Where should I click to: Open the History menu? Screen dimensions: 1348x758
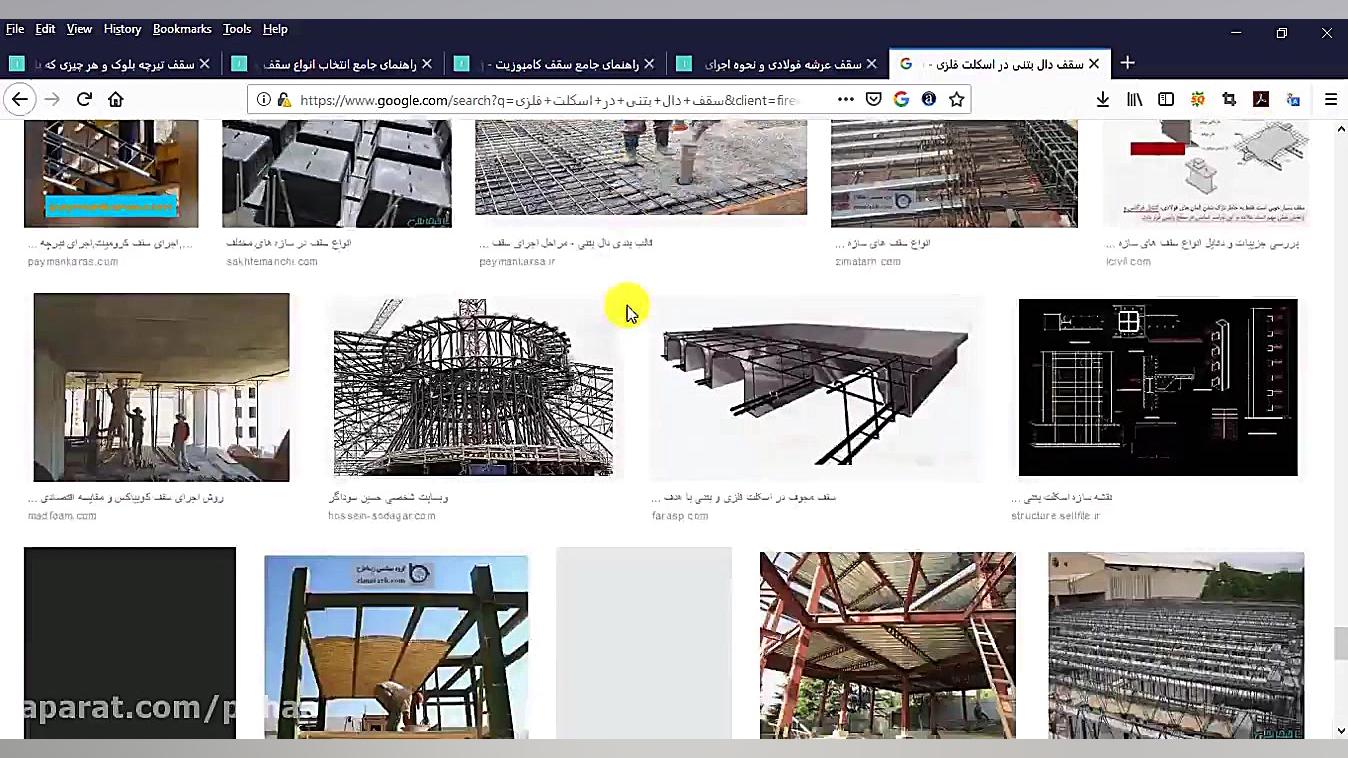coord(122,29)
